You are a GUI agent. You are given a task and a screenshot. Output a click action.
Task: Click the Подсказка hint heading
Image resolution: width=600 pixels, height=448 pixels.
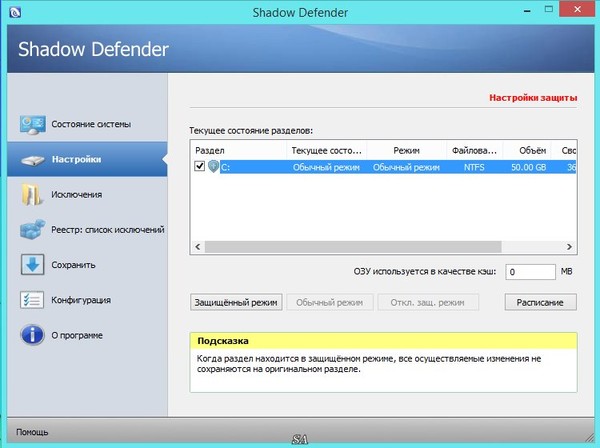pyautogui.click(x=223, y=340)
